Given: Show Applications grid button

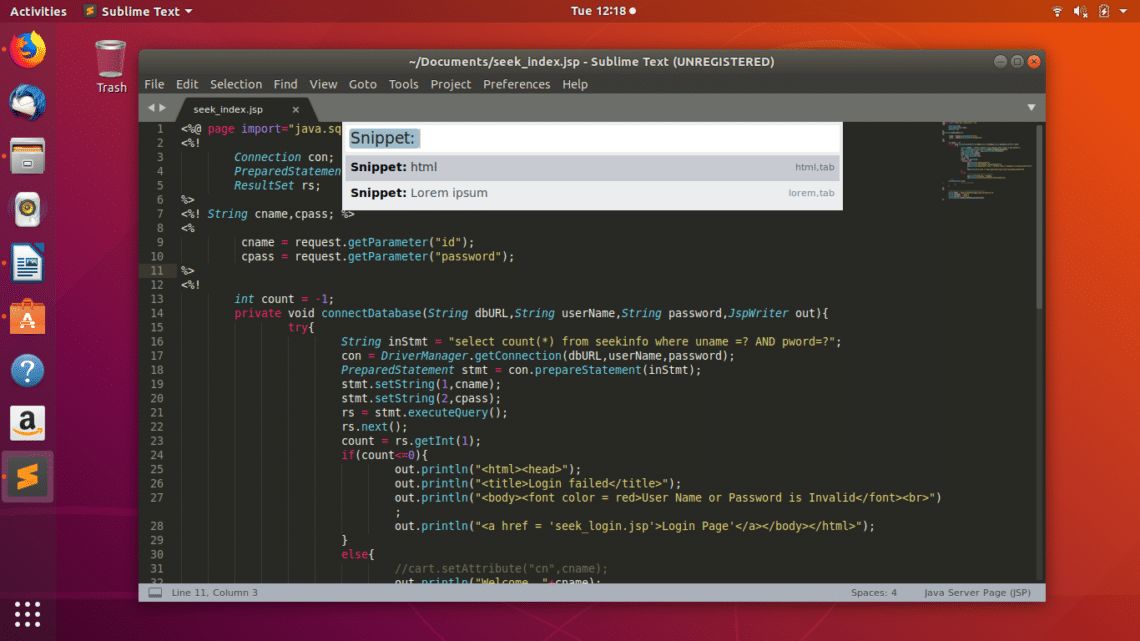Looking at the screenshot, I should pos(28,614).
